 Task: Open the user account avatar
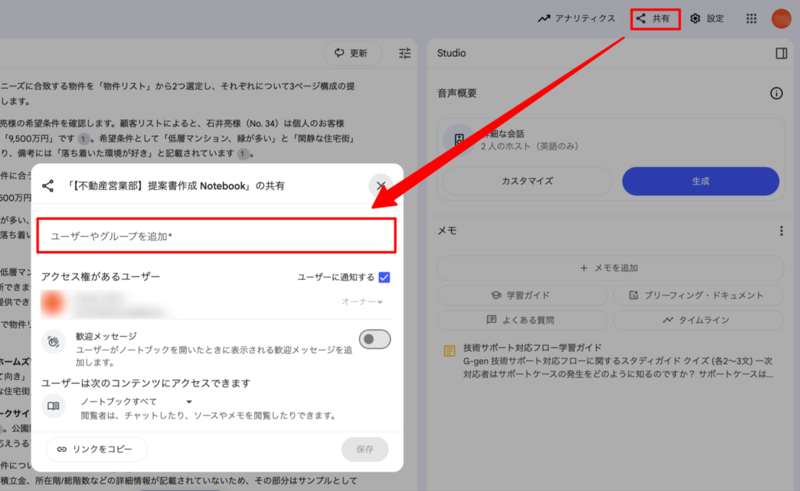[781, 18]
